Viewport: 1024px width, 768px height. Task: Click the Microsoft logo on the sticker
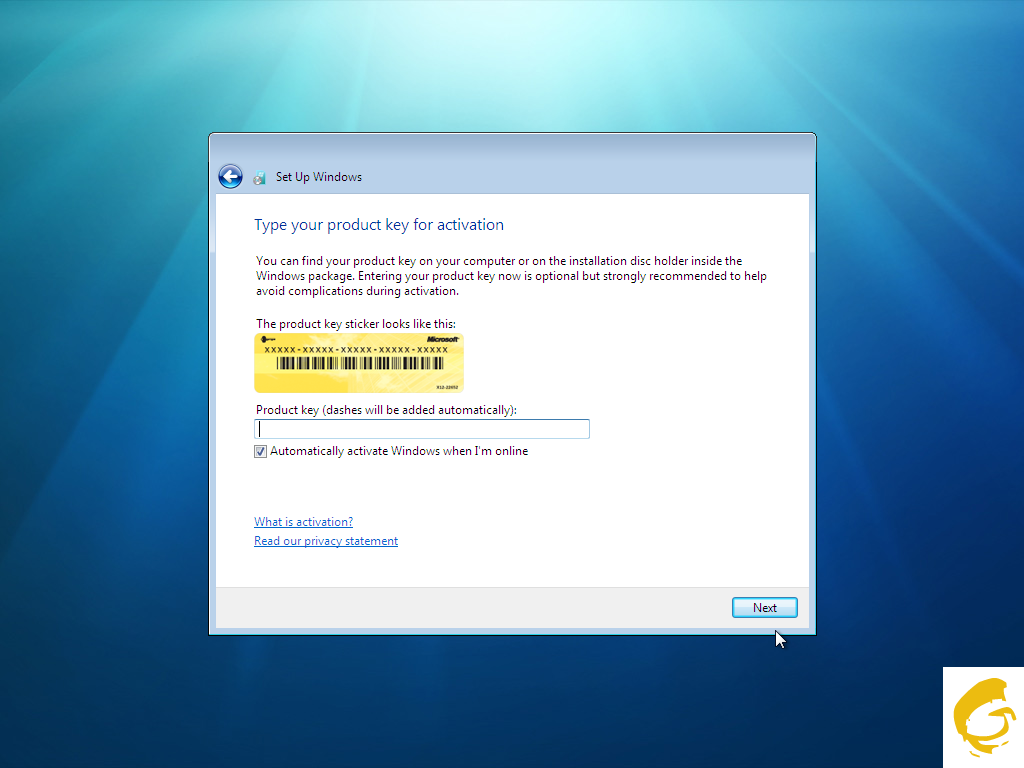click(441, 340)
